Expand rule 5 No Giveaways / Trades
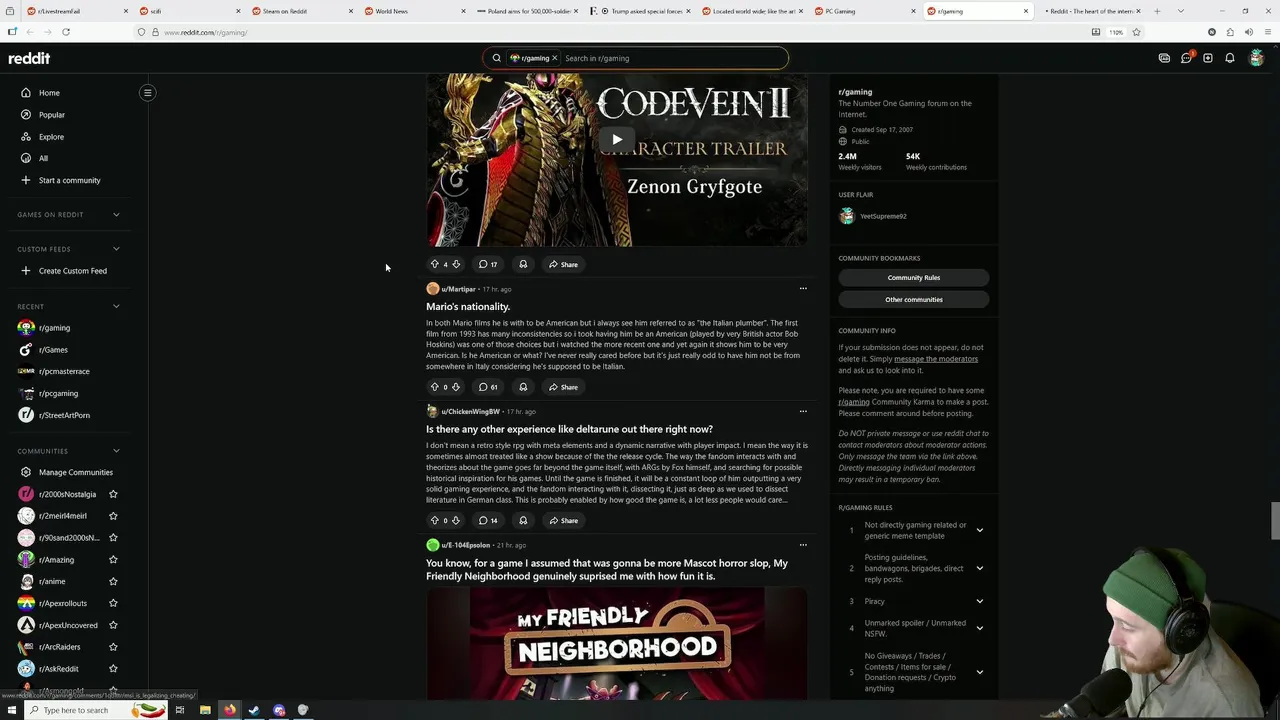 coord(979,672)
